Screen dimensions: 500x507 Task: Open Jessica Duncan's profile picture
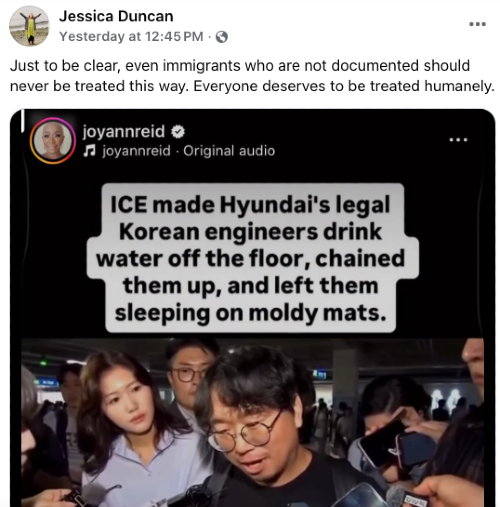(29, 26)
